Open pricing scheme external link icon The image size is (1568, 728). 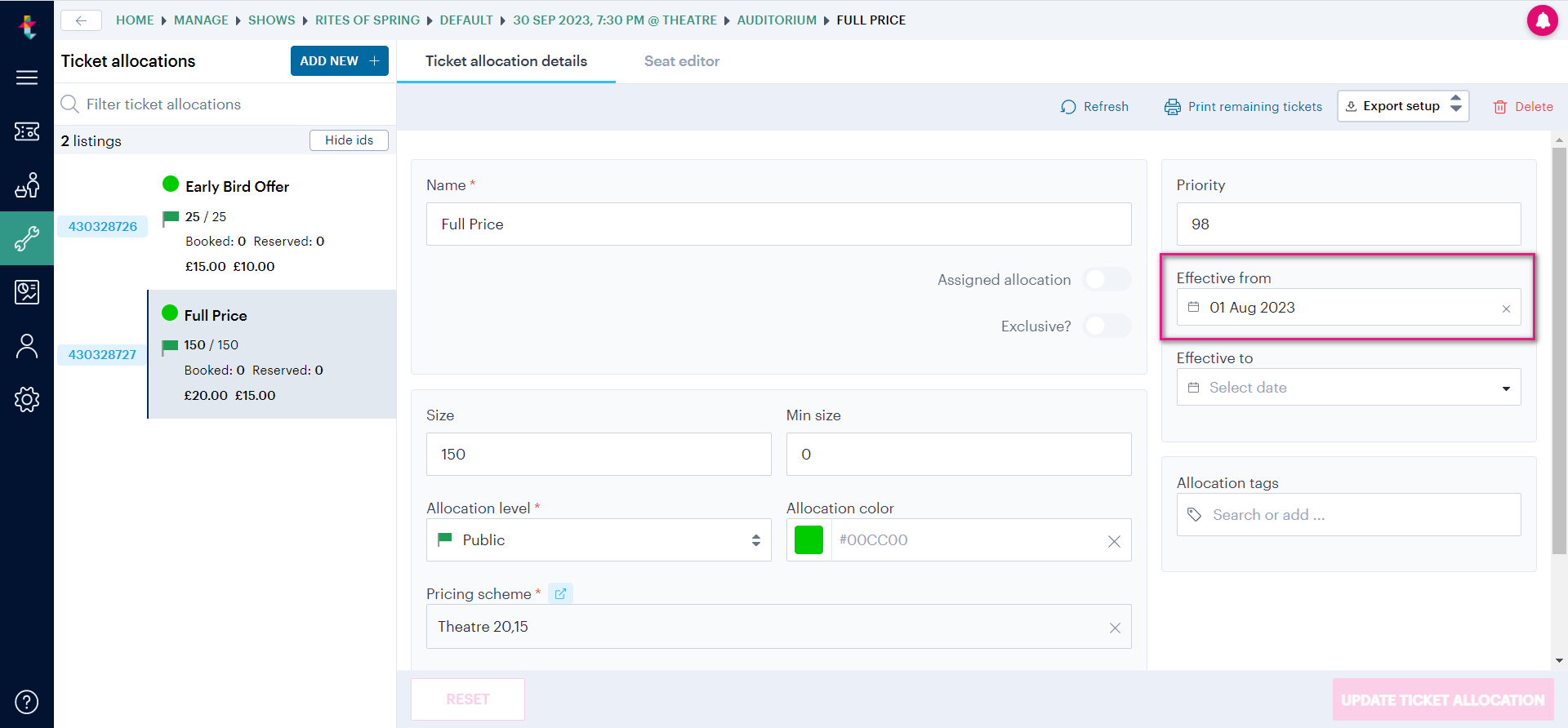click(x=560, y=593)
